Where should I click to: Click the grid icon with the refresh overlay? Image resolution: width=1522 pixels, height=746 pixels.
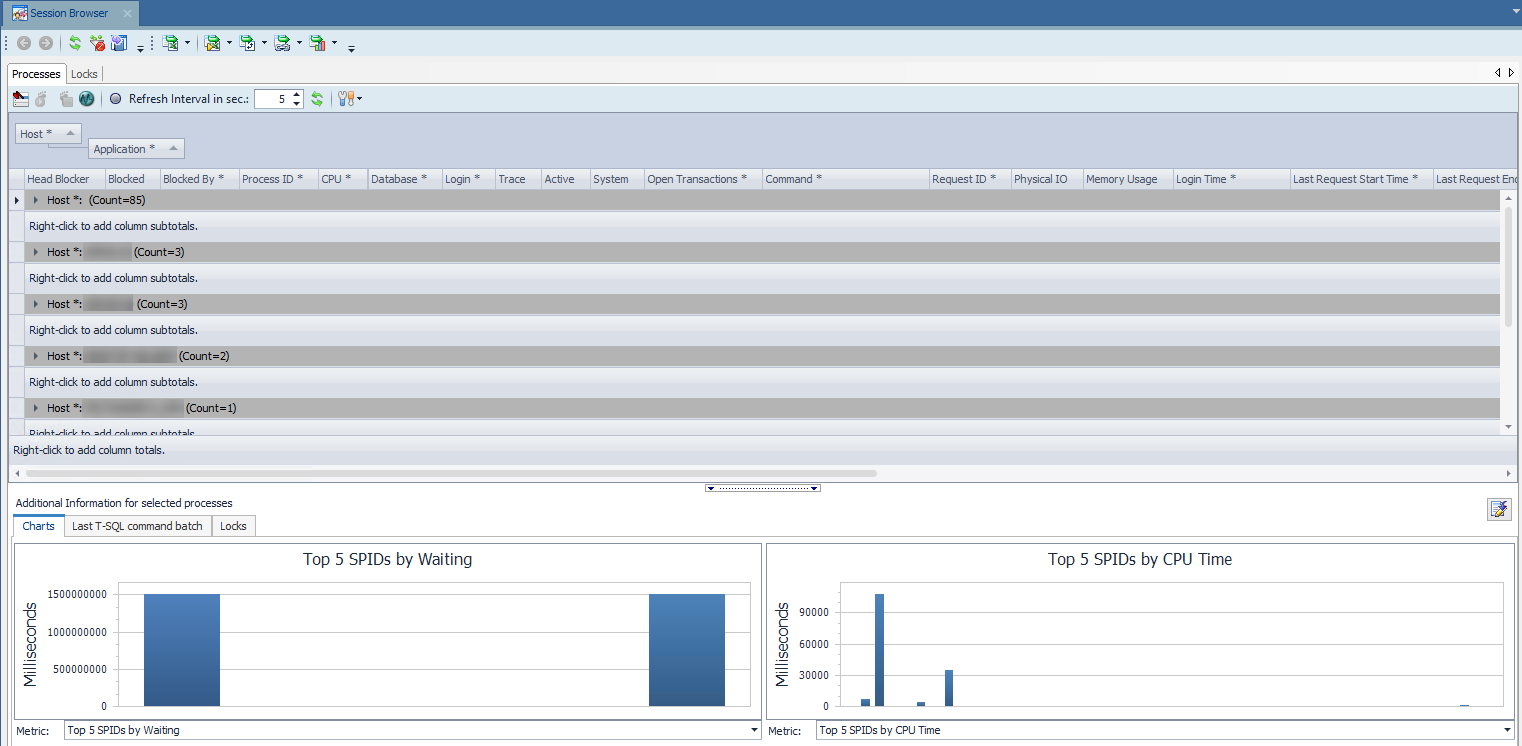[248, 43]
